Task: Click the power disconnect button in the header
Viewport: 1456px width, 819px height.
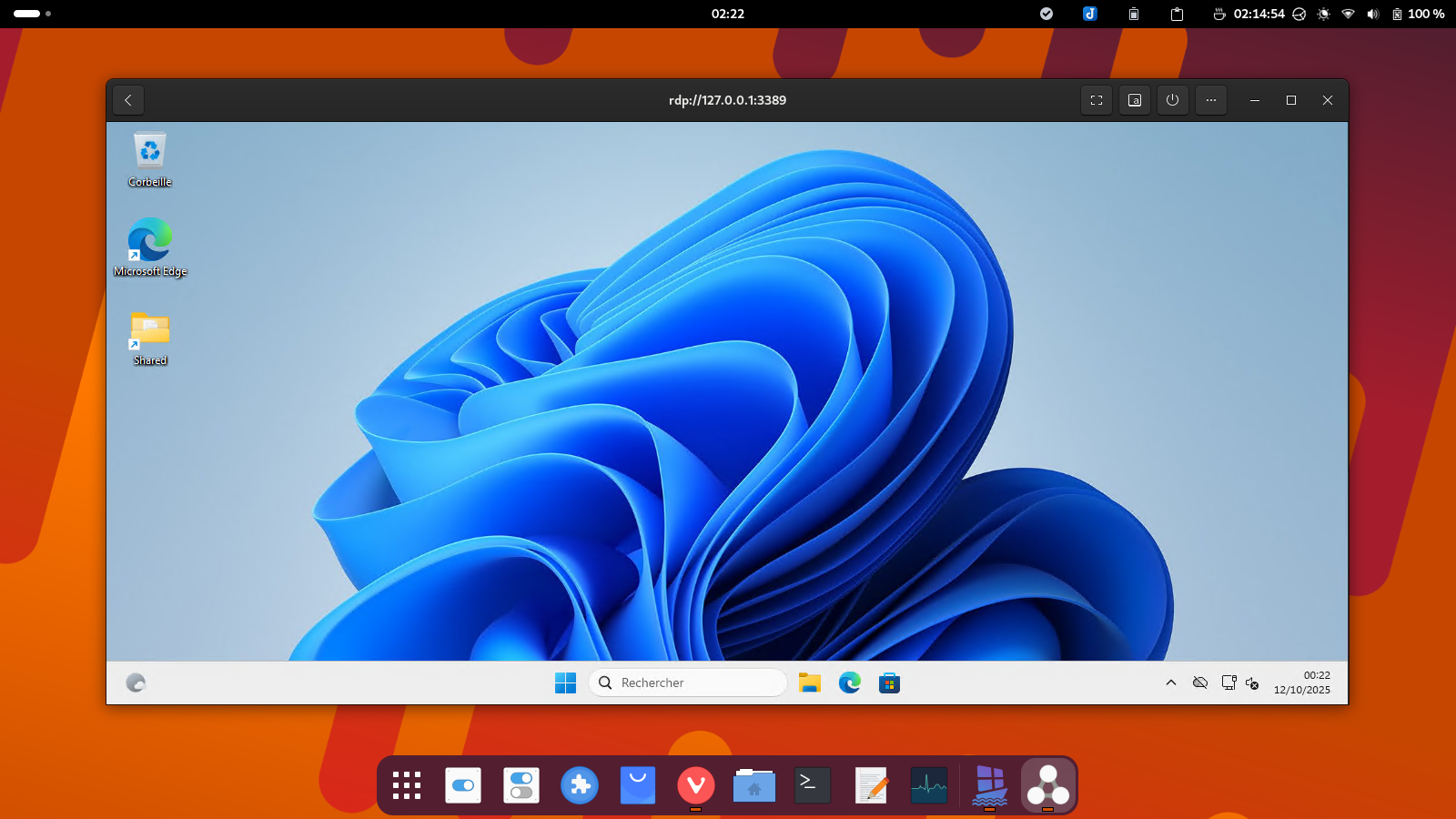Action: [x=1172, y=100]
